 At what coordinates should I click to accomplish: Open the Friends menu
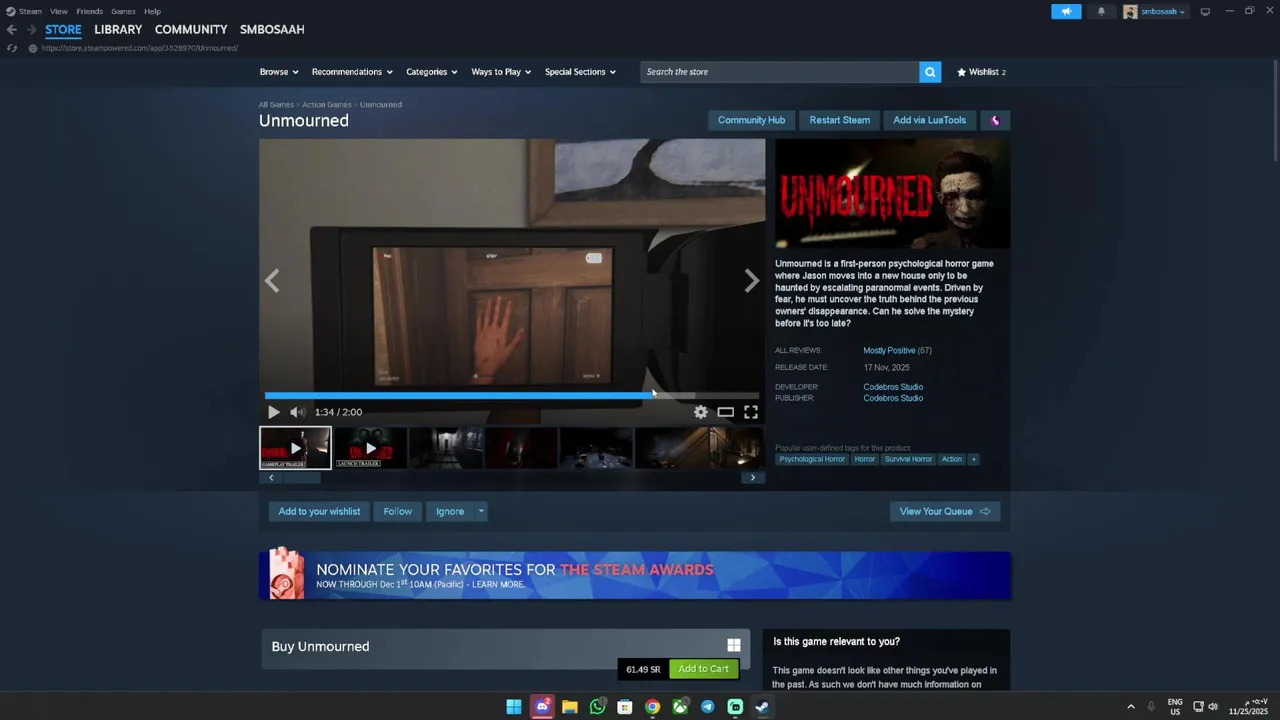point(89,11)
